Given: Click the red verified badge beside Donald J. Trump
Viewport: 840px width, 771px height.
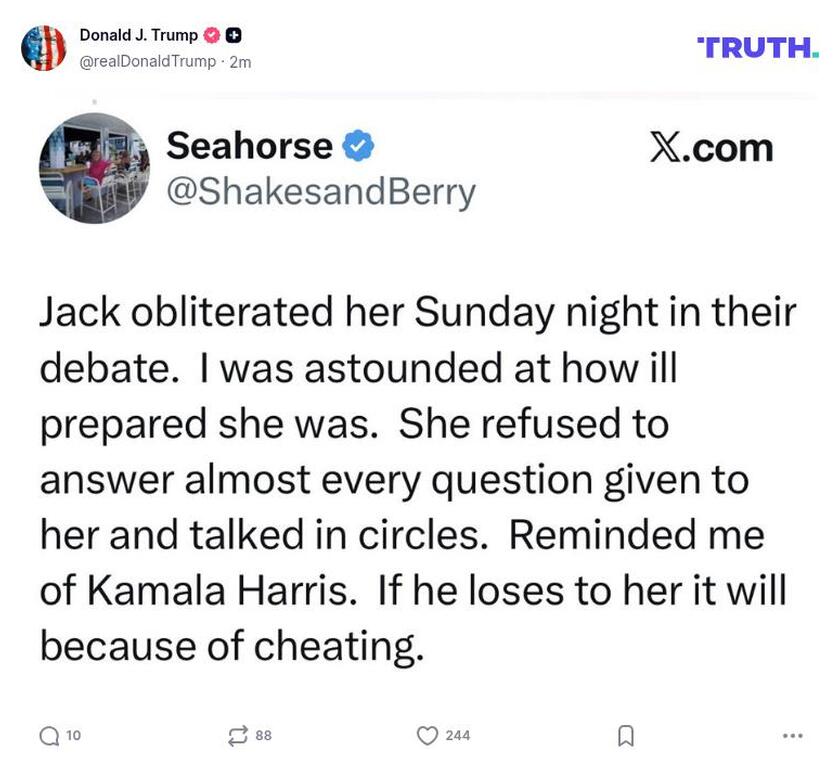Looking at the screenshot, I should [x=211, y=36].
